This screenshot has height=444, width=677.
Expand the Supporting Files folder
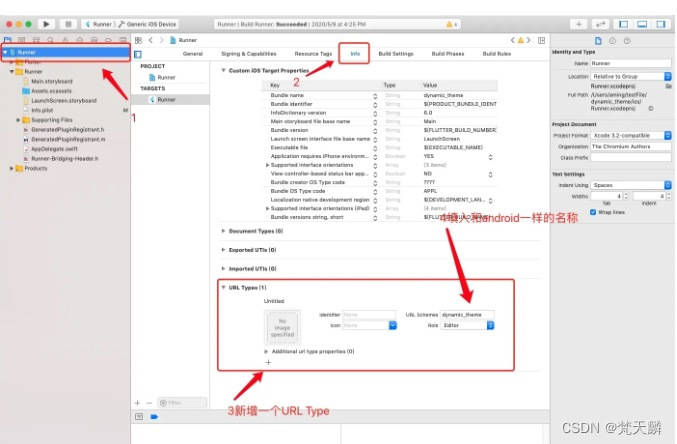(x=18, y=120)
